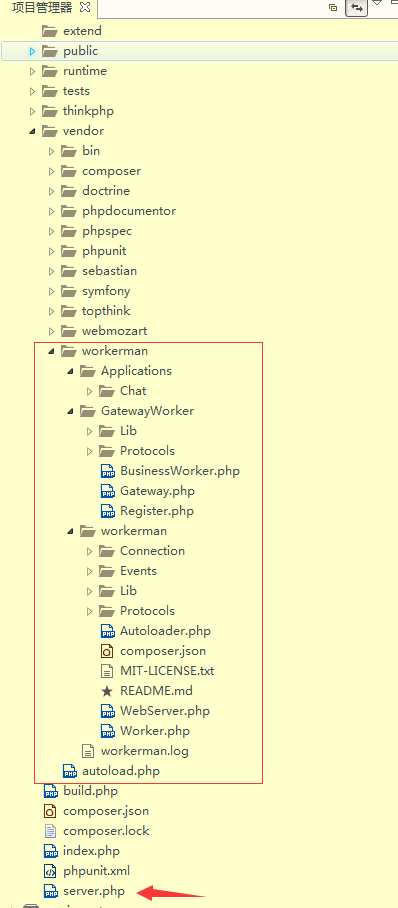The width and height of the screenshot is (398, 908).
Task: Toggle Link with Editor button
Action: [x=357, y=8]
